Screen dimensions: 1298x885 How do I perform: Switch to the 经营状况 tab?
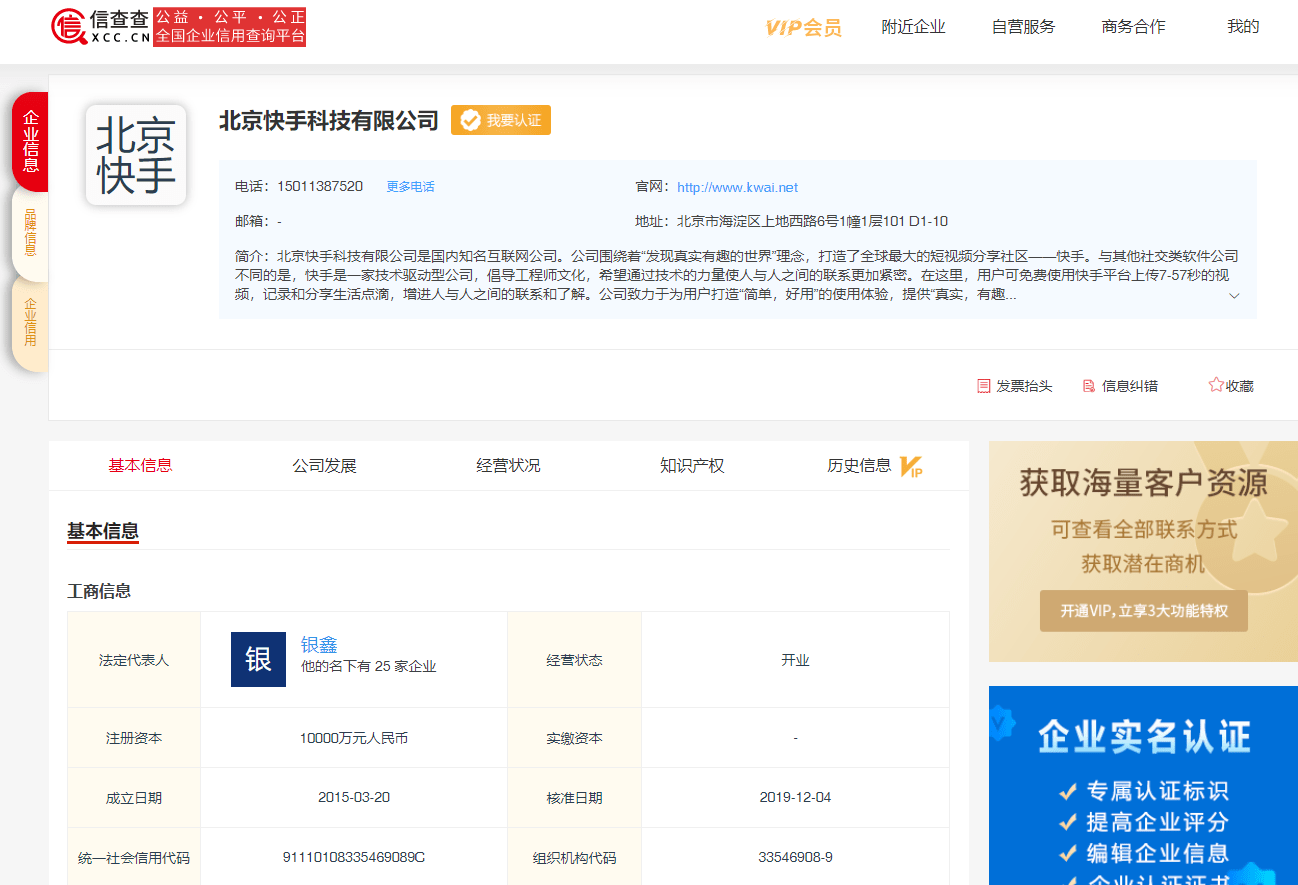(x=508, y=466)
